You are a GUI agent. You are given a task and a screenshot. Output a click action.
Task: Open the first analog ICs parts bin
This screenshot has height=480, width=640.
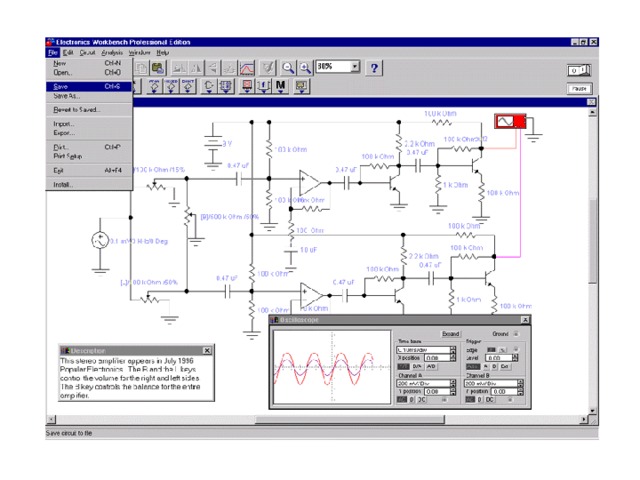pyautogui.click(x=154, y=87)
